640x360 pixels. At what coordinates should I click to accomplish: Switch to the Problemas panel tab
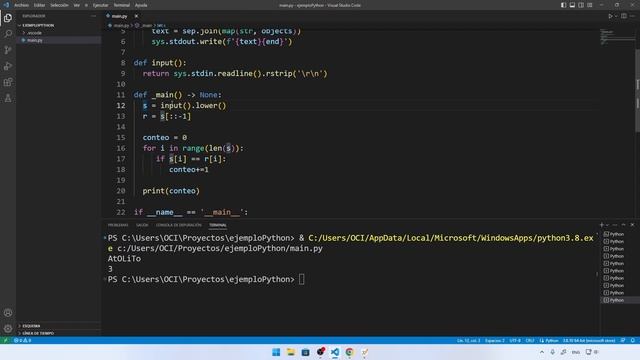pos(118,225)
